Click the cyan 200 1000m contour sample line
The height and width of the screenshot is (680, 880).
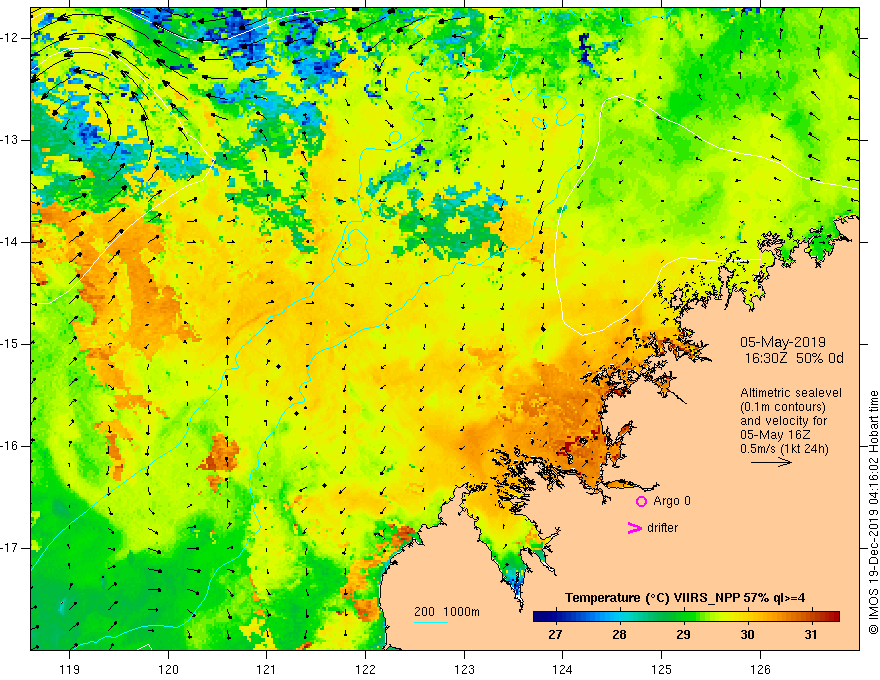[431, 622]
